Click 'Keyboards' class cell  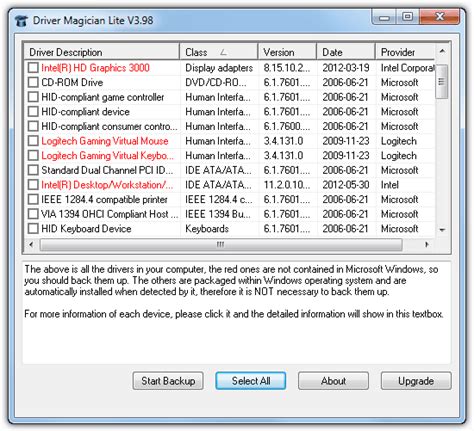tap(207, 229)
